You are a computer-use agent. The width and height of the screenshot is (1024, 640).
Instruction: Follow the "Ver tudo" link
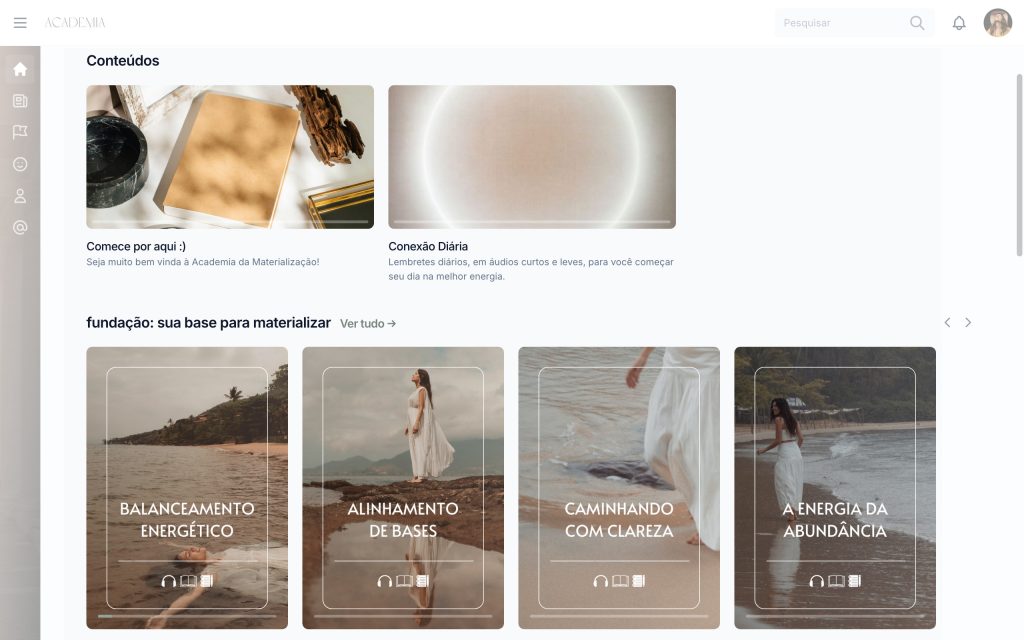[368, 323]
